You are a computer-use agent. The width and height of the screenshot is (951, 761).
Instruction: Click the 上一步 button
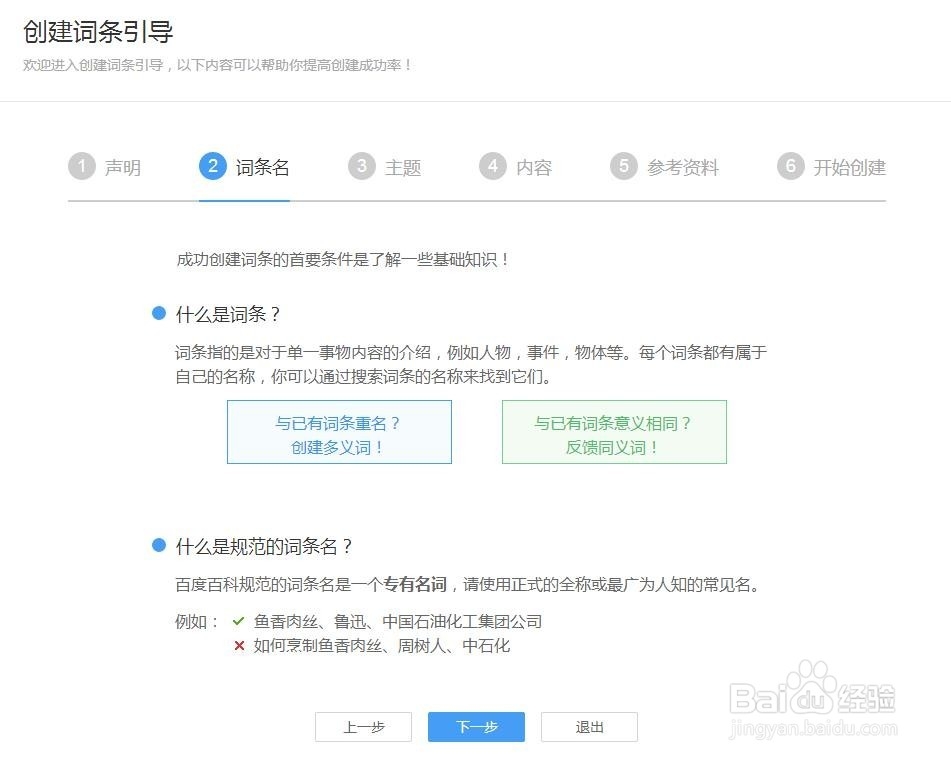[364, 727]
